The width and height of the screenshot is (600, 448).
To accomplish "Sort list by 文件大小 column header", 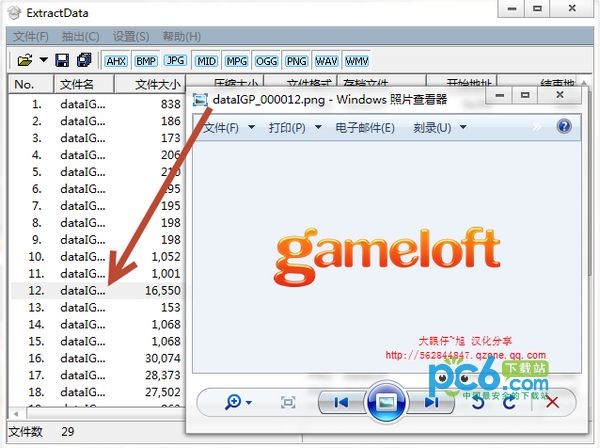I will click(x=150, y=84).
